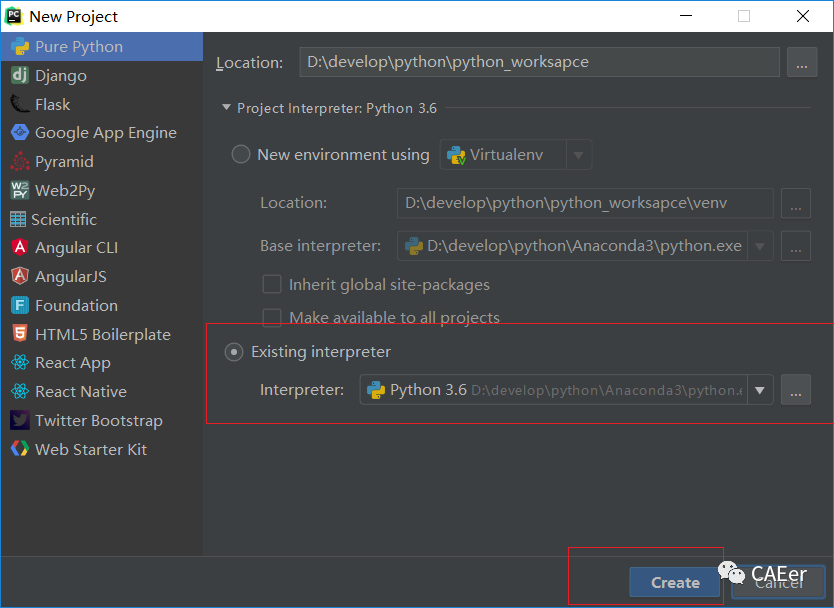The width and height of the screenshot is (834, 608).
Task: Click the React Native atom icon
Action: pyautogui.click(x=20, y=392)
